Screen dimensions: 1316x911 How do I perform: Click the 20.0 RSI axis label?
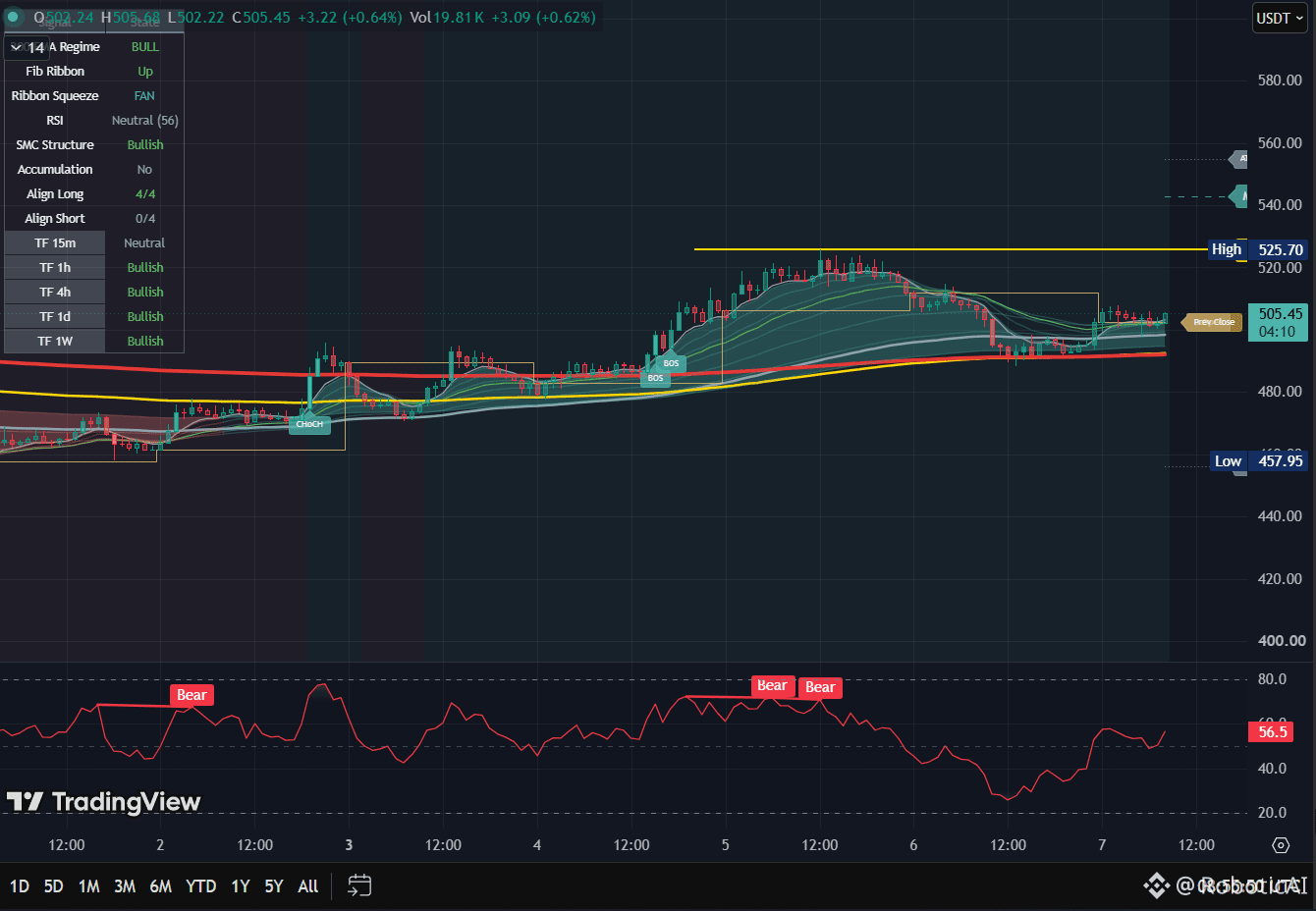[1272, 813]
